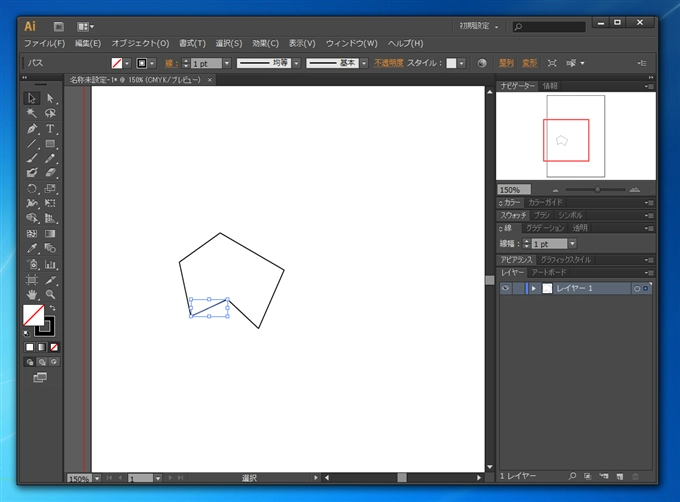The height and width of the screenshot is (502, 680).
Task: Click the Recolor Artwork wheel icon
Action: tap(482, 63)
